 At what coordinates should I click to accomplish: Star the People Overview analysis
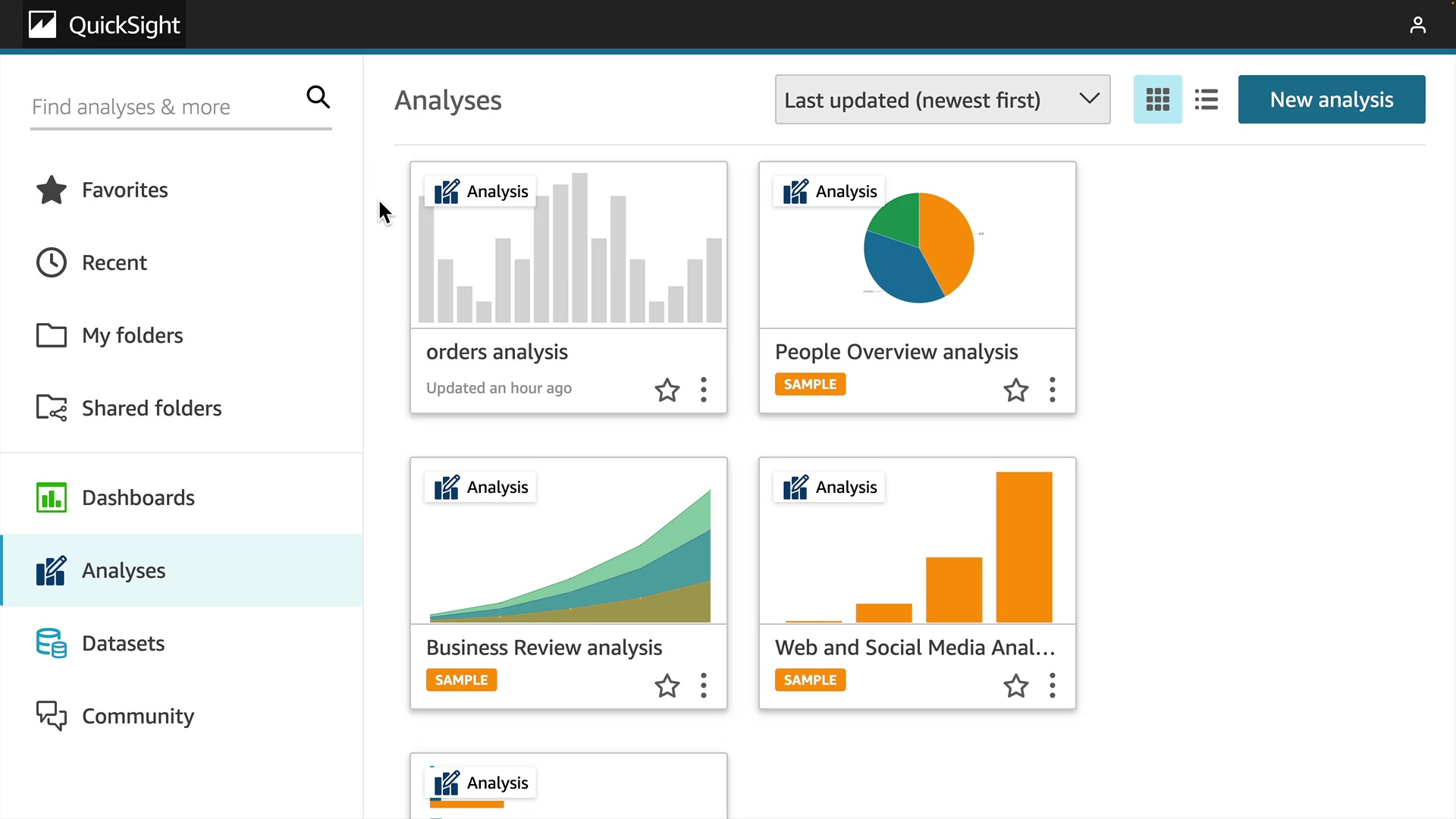point(1015,390)
